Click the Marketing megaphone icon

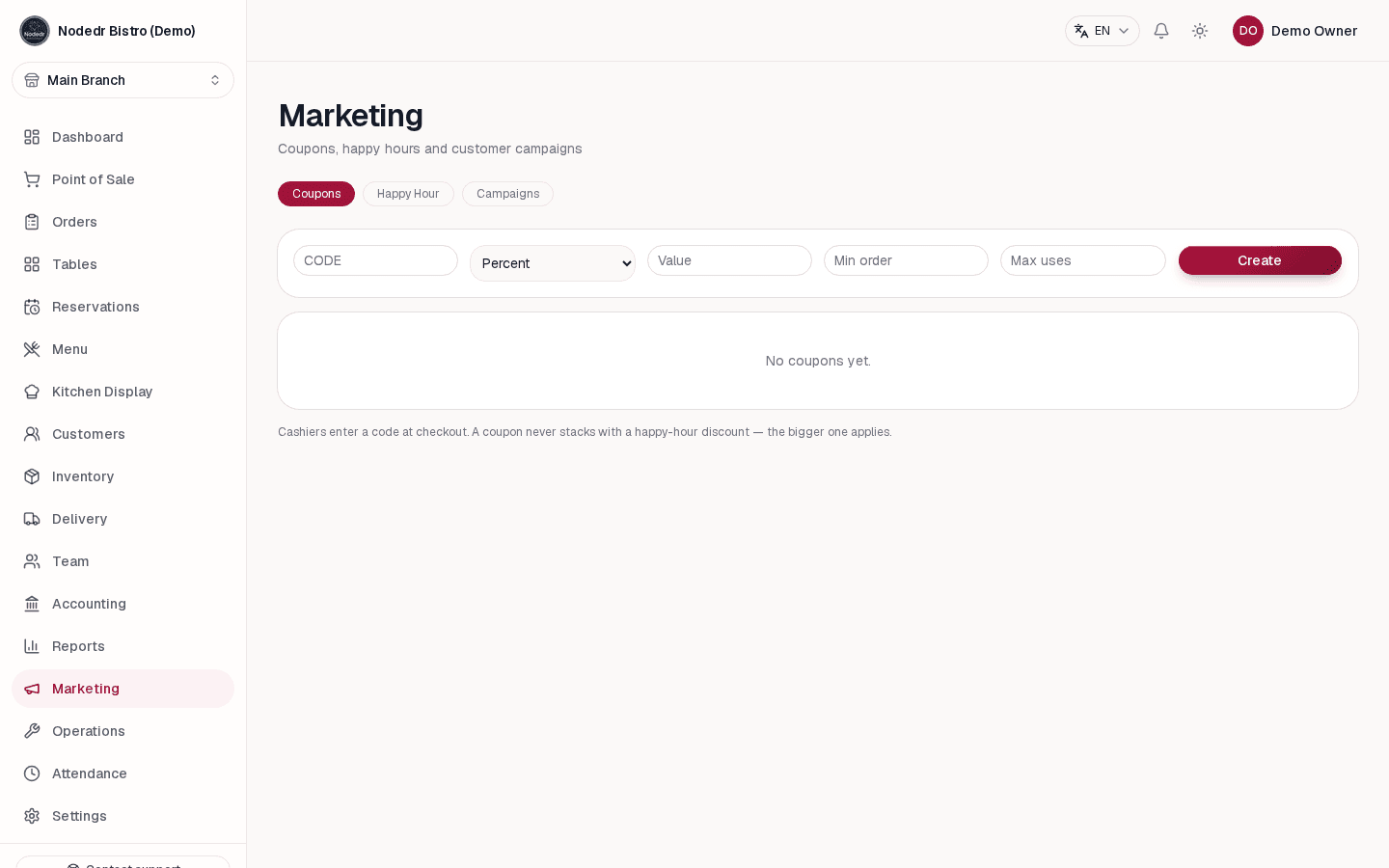32,689
